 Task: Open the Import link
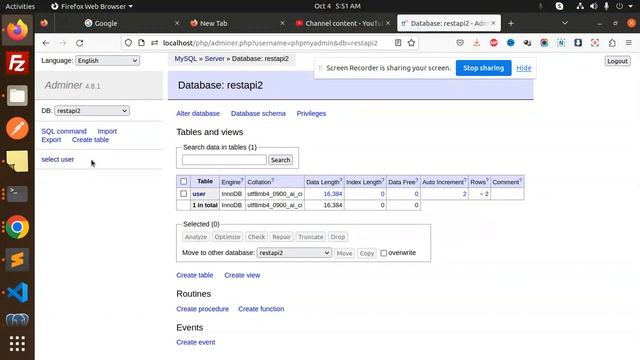click(107, 131)
